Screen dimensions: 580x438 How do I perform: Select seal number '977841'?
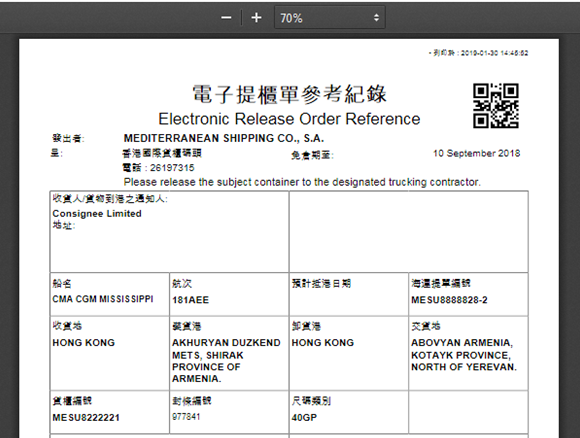click(186, 417)
